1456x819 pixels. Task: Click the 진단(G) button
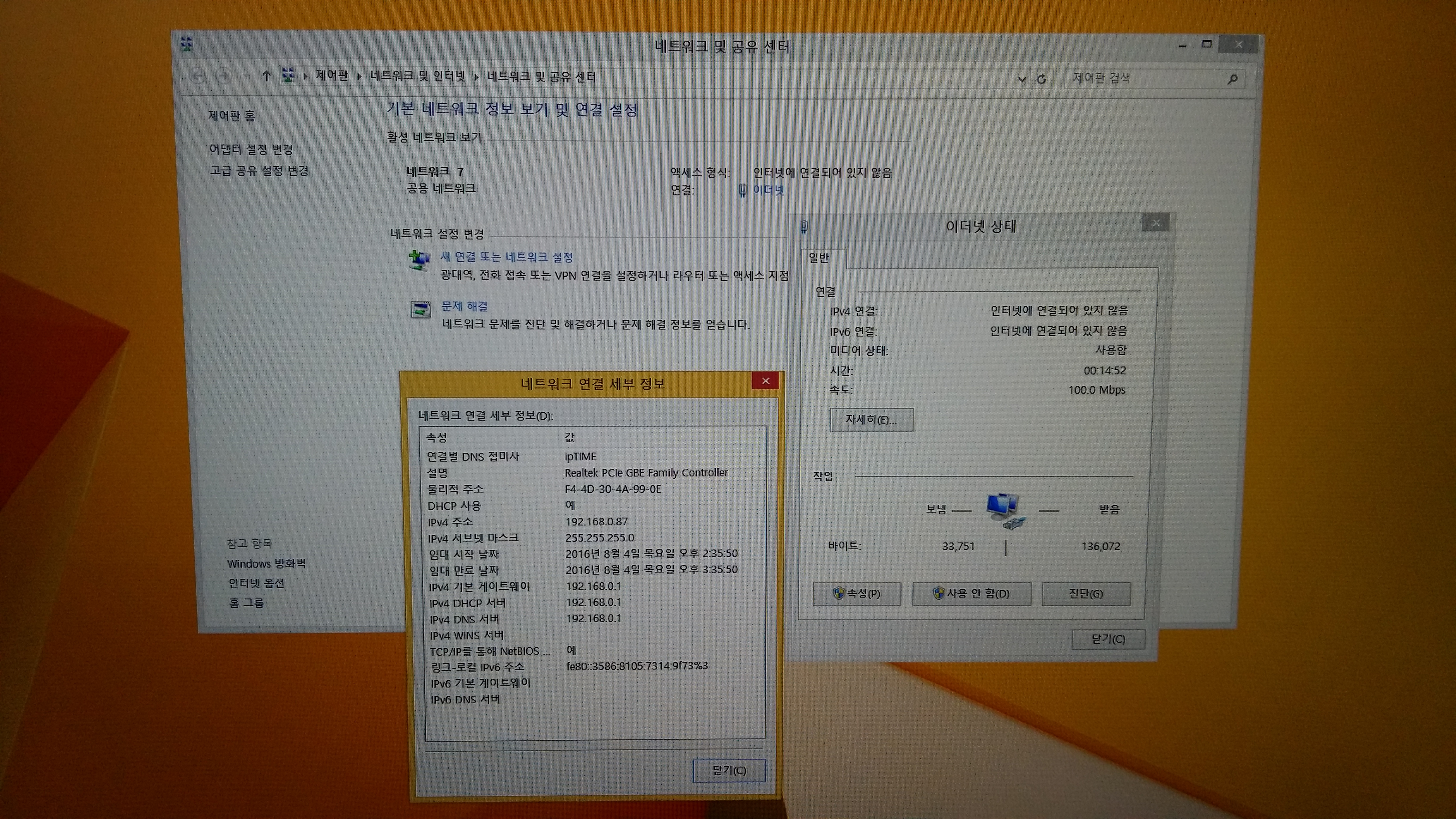(x=1086, y=594)
